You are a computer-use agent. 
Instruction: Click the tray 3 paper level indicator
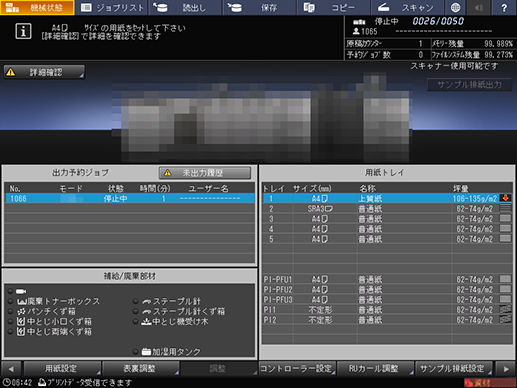[505, 218]
